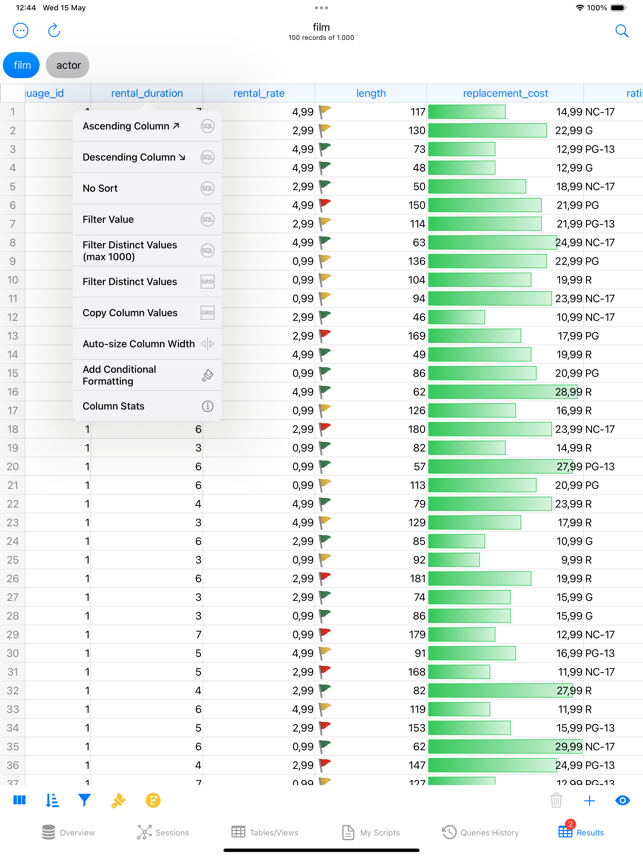Tap the sort order icon
This screenshot has width=643, height=857.
pos(52,800)
